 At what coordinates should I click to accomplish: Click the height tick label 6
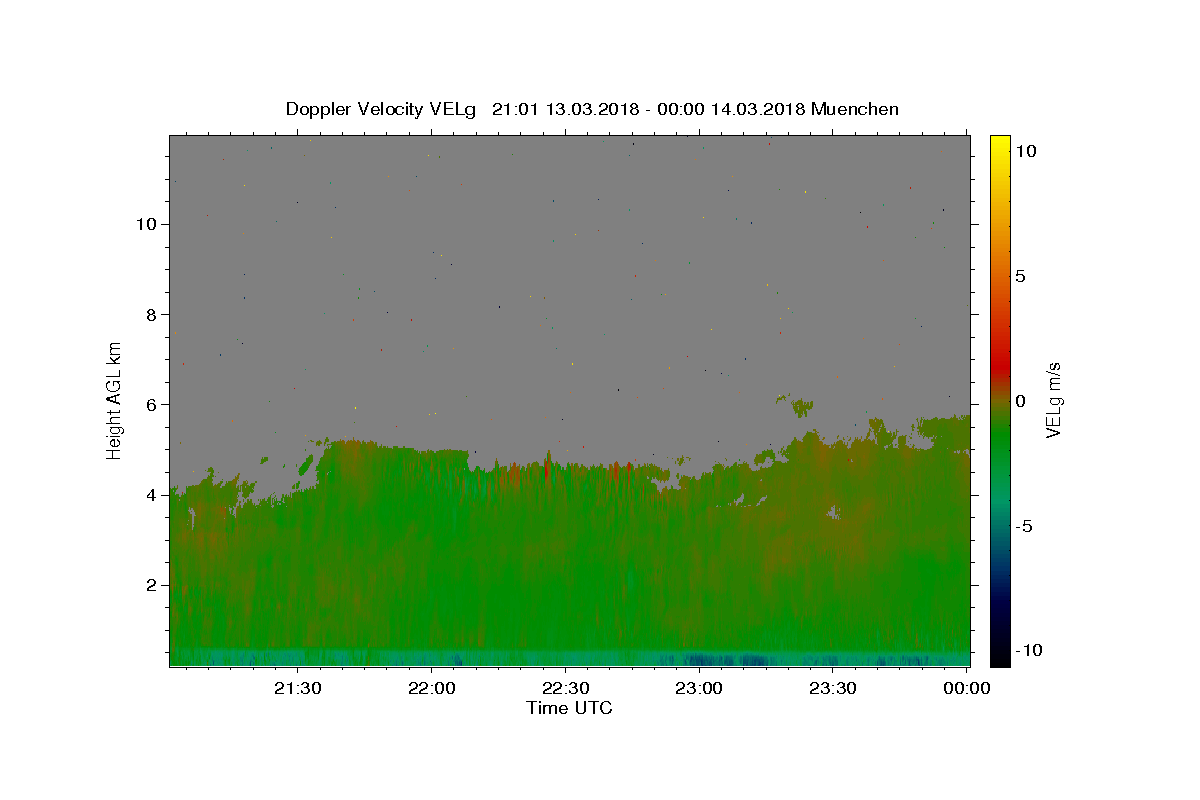[x=152, y=404]
